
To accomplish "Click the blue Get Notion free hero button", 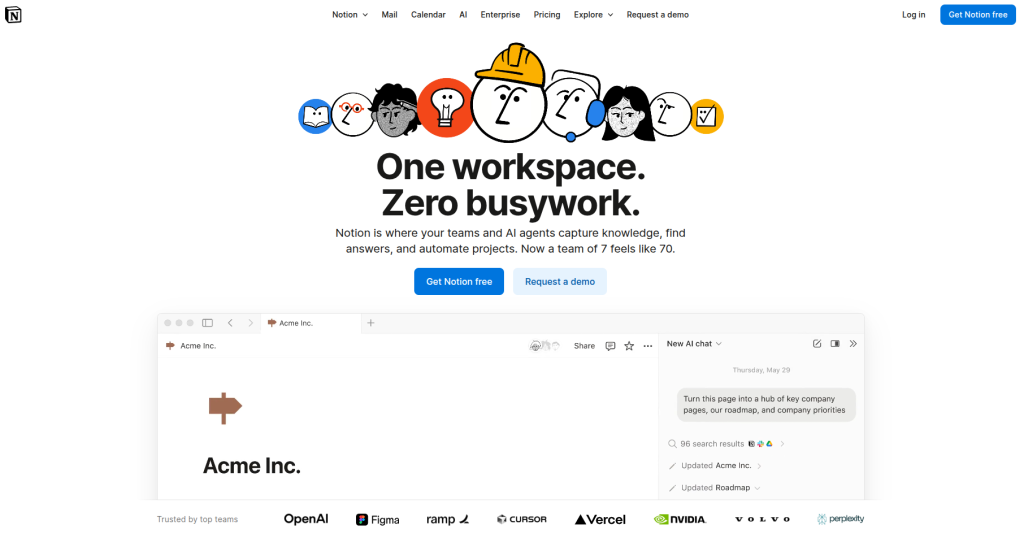I will coord(459,281).
